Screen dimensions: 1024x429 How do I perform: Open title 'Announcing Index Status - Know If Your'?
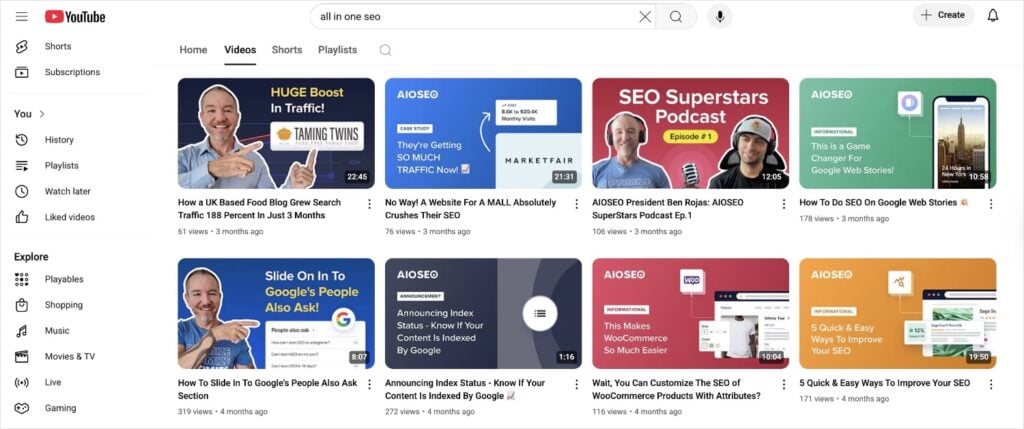pyautogui.click(x=465, y=389)
